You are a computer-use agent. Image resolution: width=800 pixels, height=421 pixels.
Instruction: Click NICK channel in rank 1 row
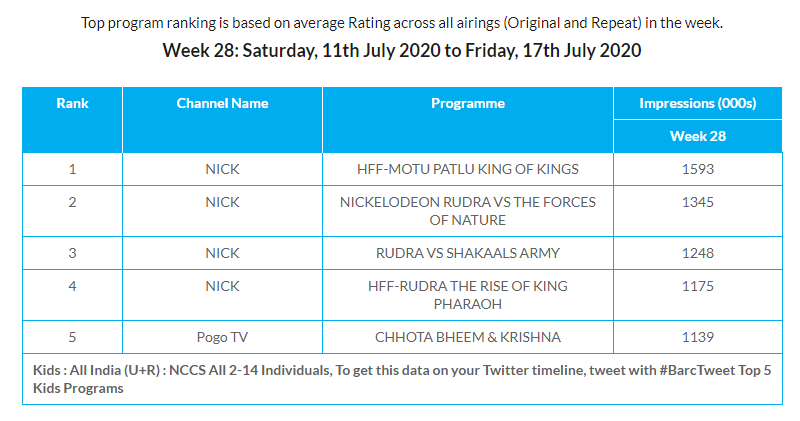222,169
